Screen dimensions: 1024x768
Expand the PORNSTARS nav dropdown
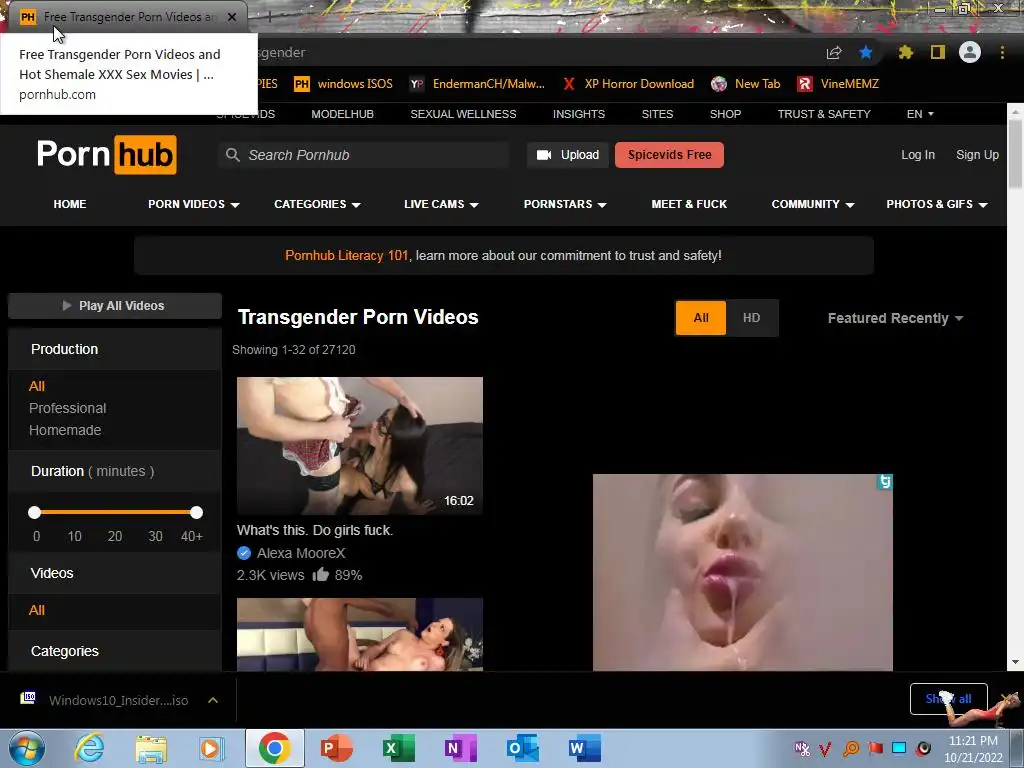click(566, 204)
